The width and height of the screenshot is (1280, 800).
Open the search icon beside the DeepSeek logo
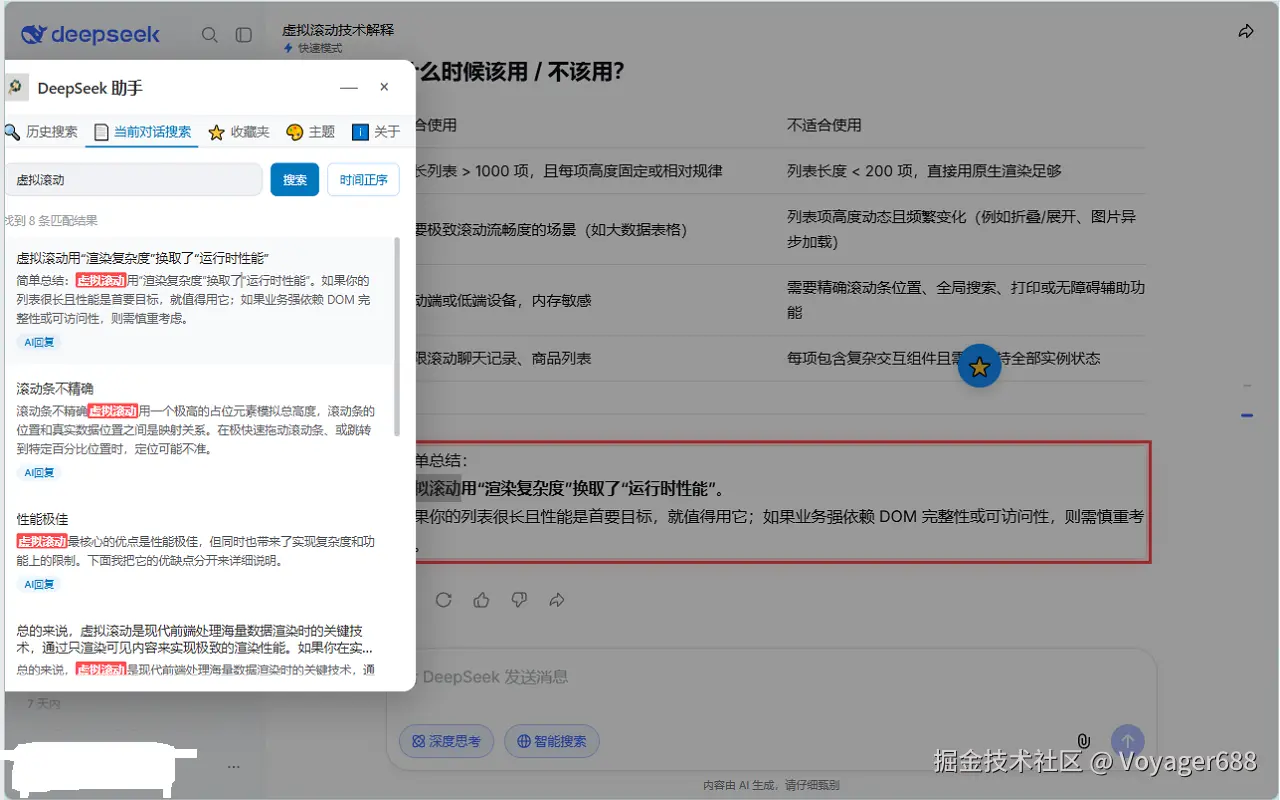pyautogui.click(x=210, y=35)
